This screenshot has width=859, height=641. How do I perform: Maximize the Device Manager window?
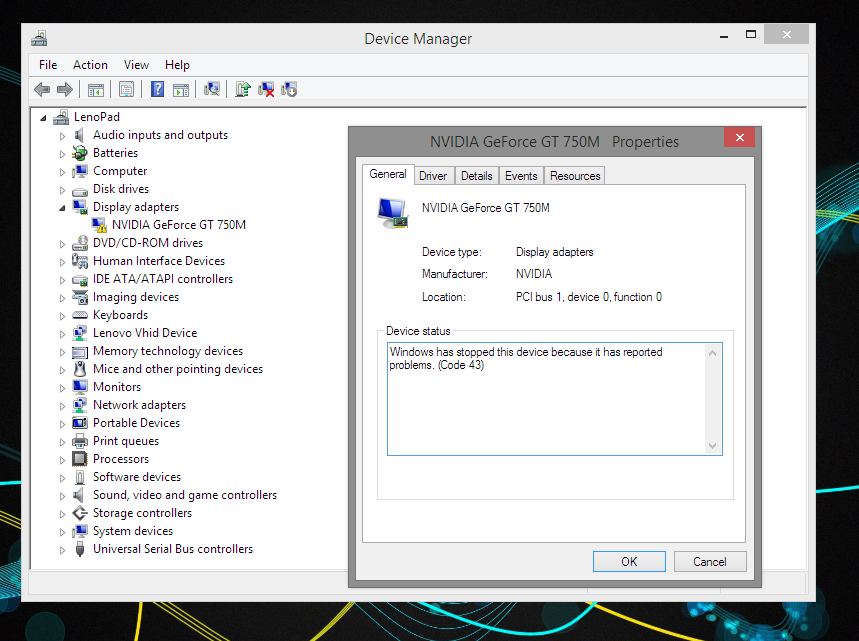coord(751,35)
